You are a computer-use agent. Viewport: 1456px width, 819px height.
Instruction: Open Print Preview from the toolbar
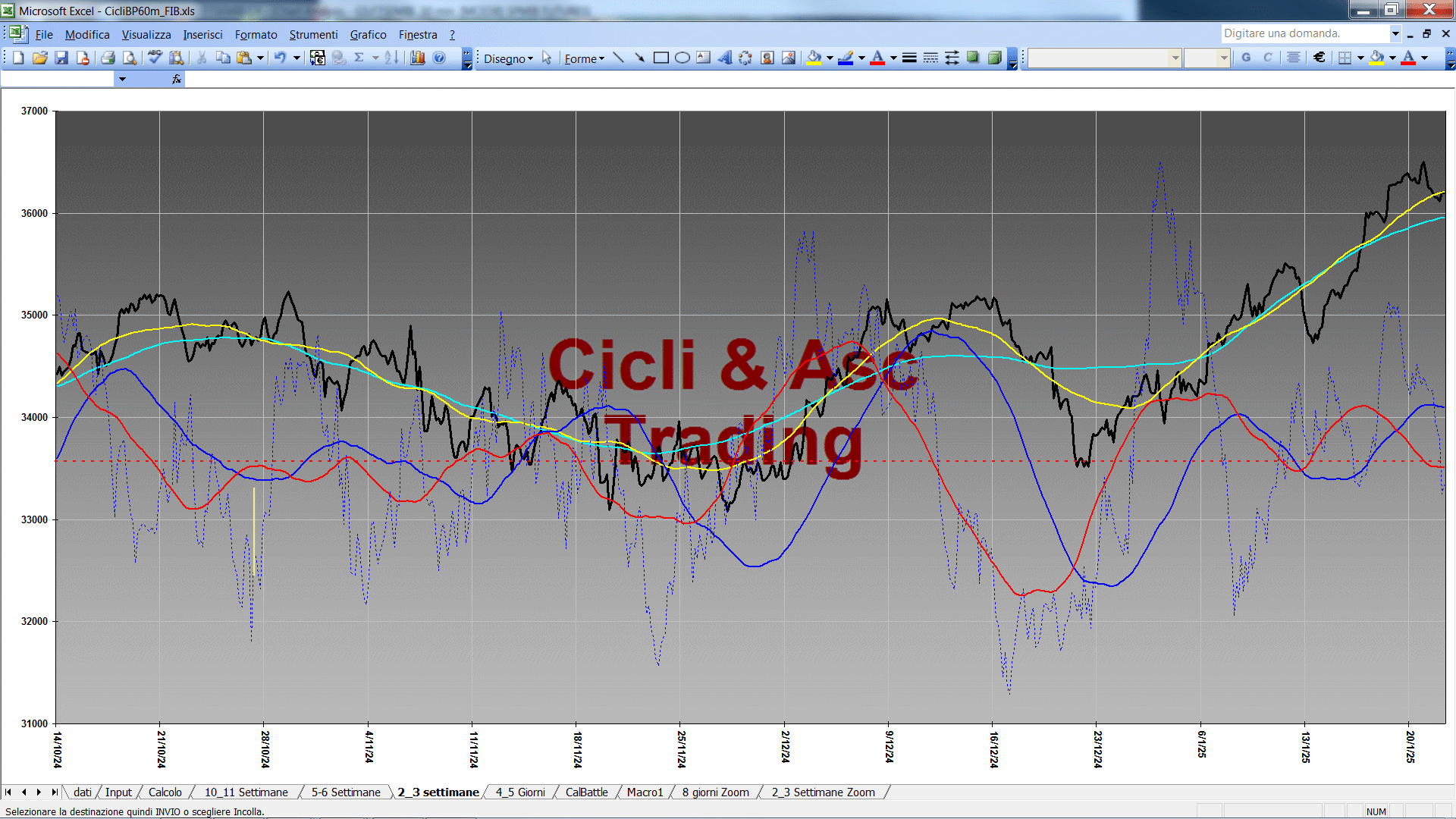pos(130,58)
